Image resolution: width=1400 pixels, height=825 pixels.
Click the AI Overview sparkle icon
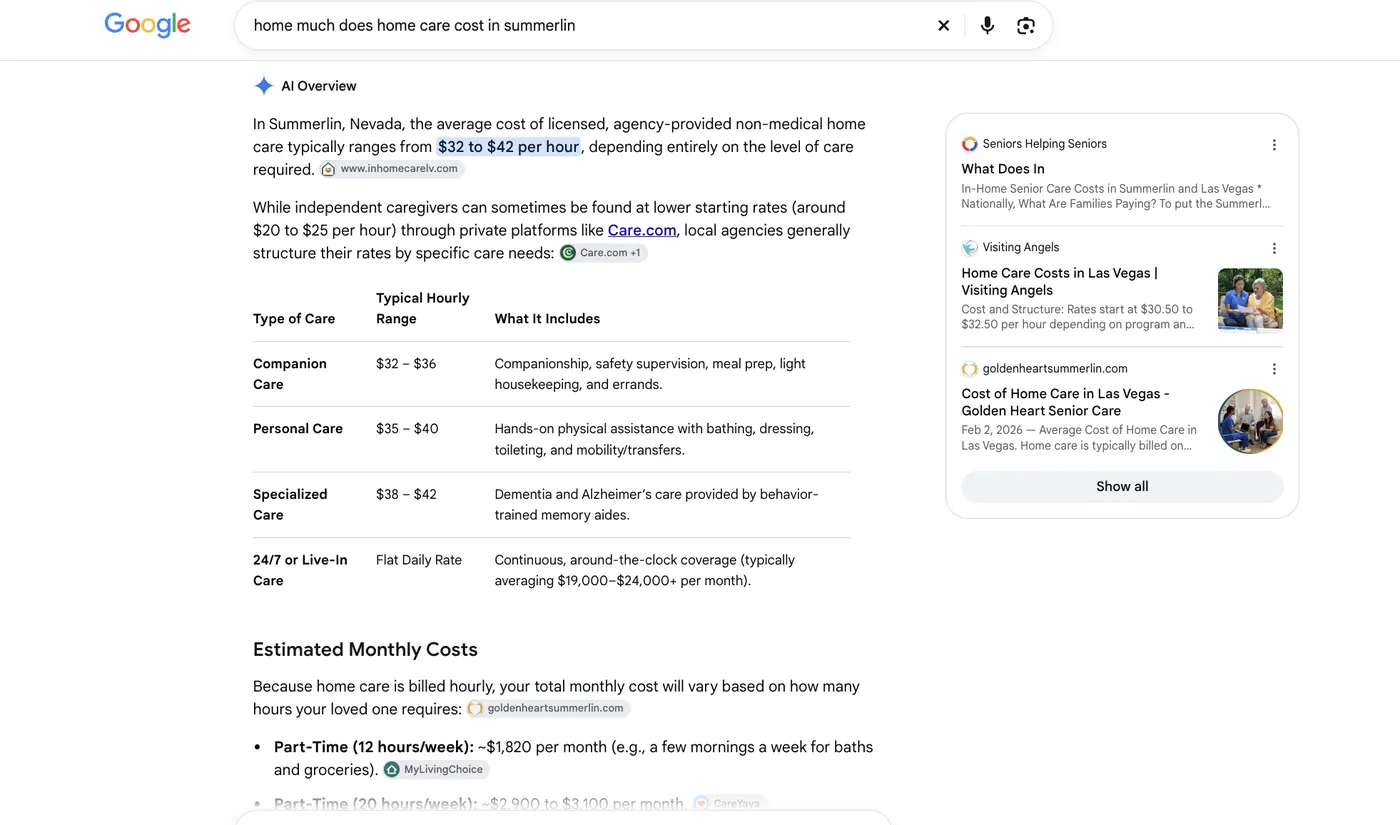tap(264, 86)
